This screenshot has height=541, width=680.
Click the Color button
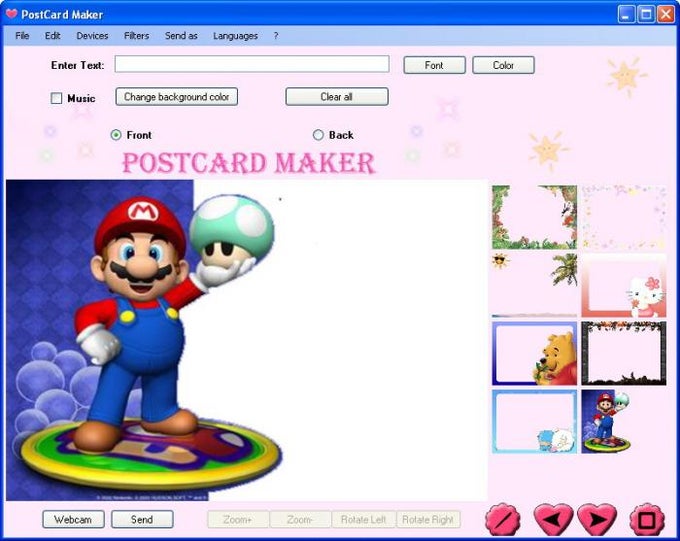(503, 65)
